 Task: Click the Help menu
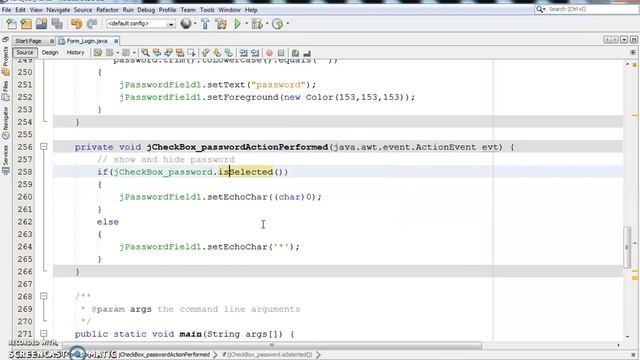click(251, 10)
